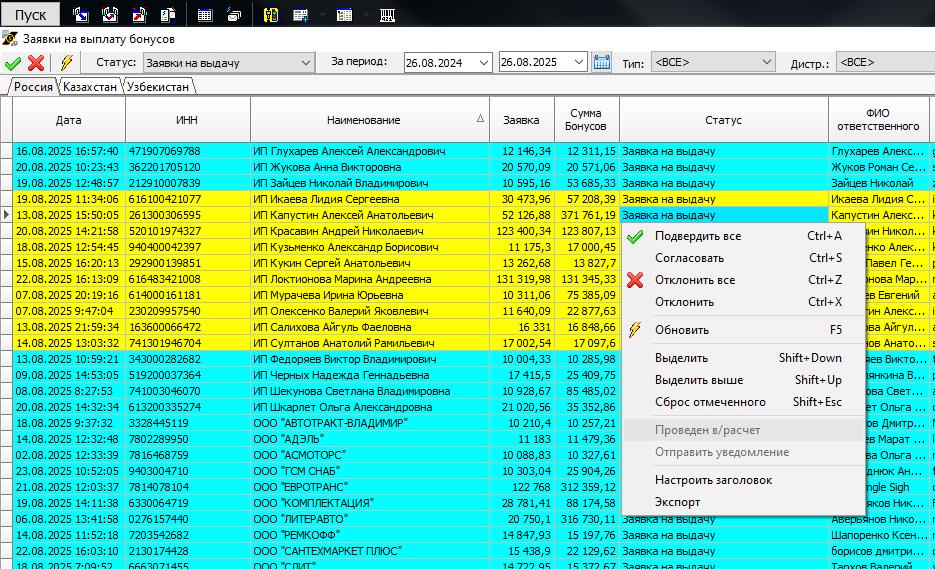Expand arrow beside table-plus toolbar icon
The image size is (935, 569).
[322, 15]
